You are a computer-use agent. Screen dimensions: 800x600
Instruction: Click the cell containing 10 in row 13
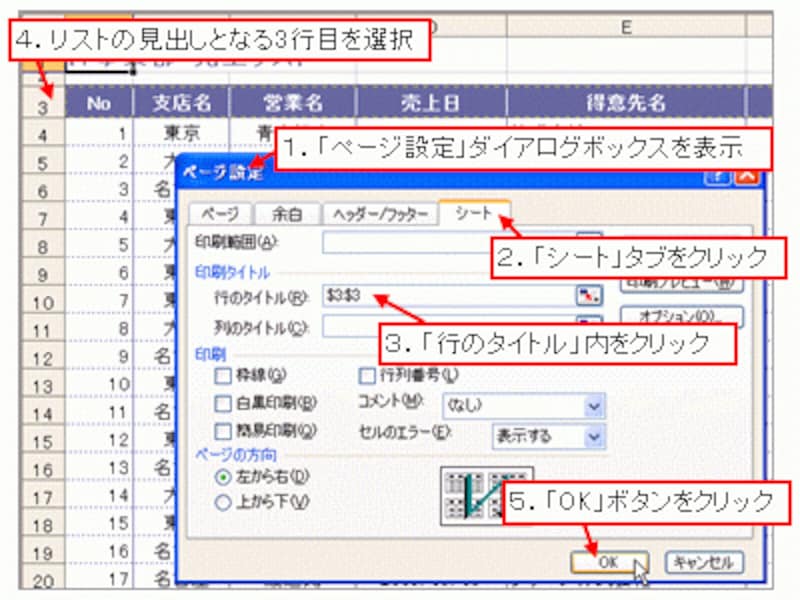(x=99, y=384)
